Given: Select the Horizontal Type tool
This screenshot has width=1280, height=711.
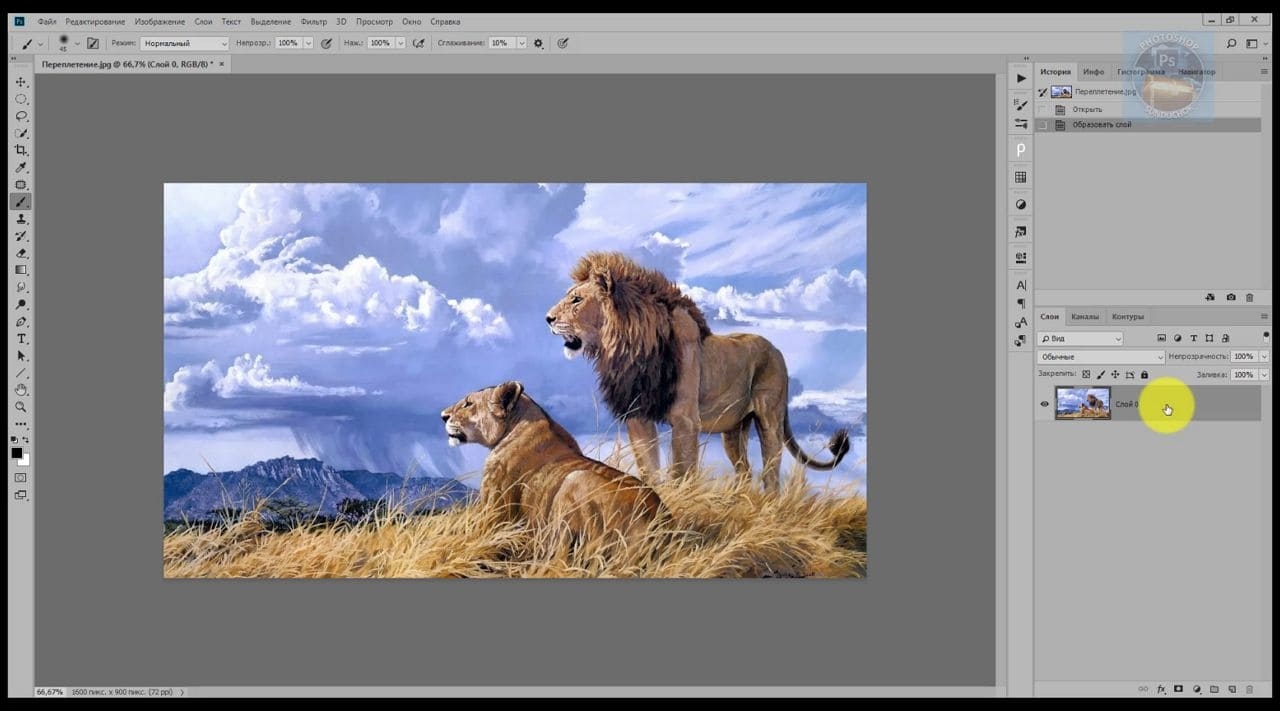Looking at the screenshot, I should coord(21,339).
